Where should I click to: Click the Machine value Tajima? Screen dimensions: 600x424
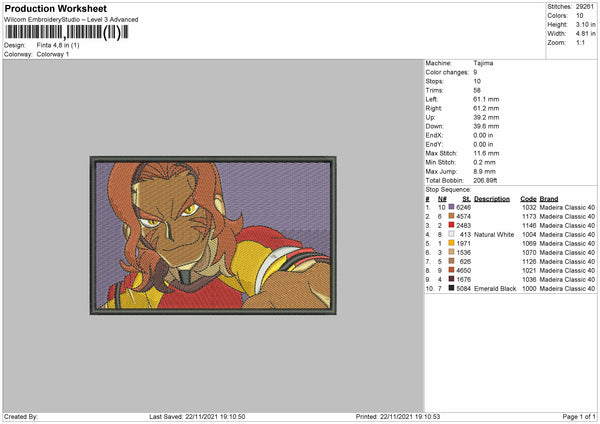(x=483, y=63)
